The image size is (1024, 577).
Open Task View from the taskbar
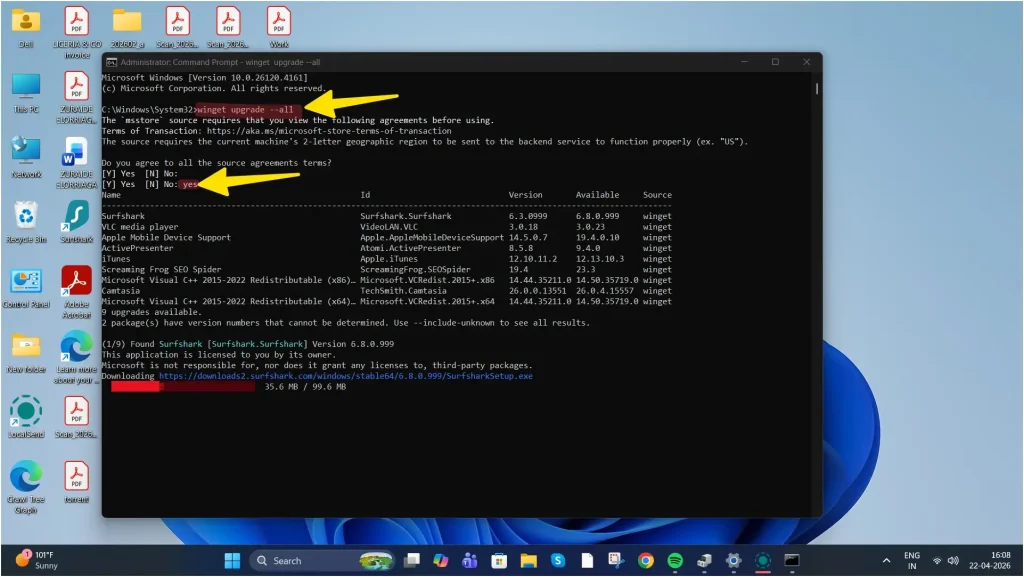(x=411, y=561)
